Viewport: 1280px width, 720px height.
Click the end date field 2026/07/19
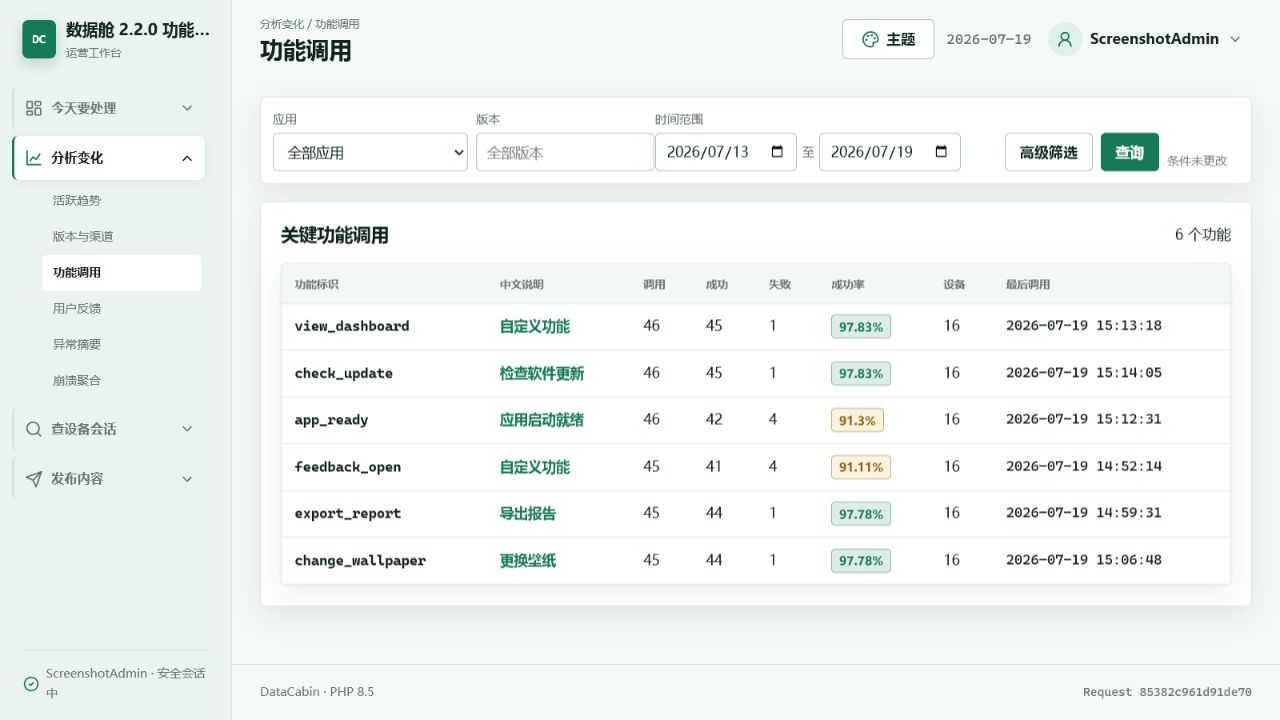click(890, 152)
